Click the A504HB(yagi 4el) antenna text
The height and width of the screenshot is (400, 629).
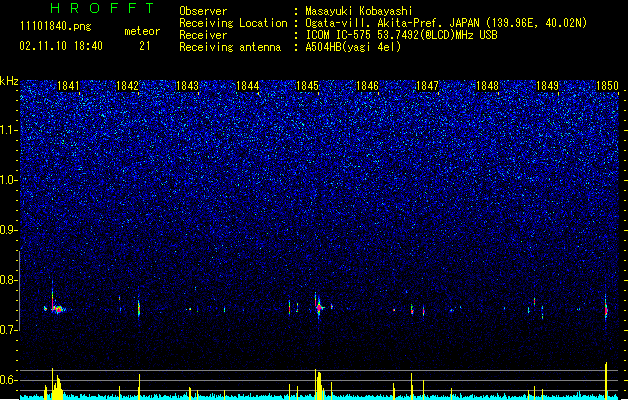click(353, 47)
